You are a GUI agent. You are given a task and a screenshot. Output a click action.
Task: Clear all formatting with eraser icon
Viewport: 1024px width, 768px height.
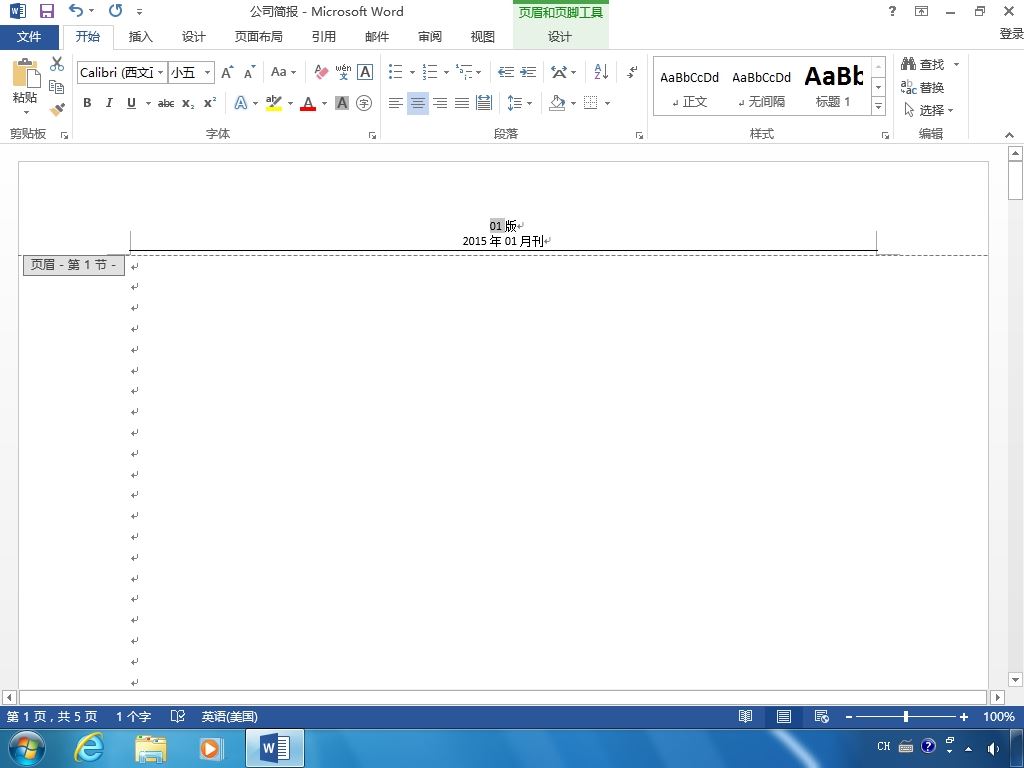tap(321, 72)
